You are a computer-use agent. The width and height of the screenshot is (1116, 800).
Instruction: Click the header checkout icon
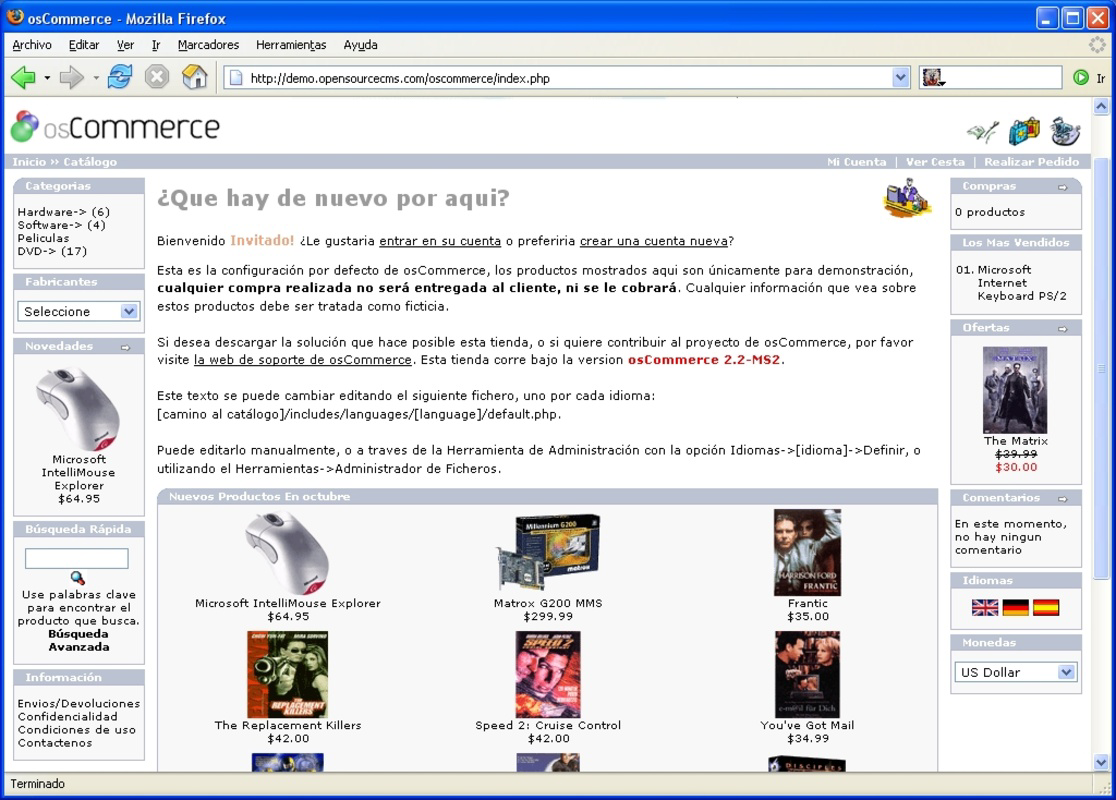[x=1065, y=131]
